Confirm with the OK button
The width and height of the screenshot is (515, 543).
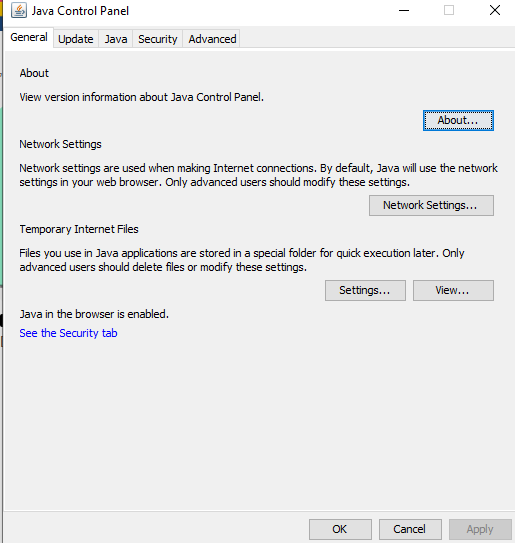(x=340, y=529)
